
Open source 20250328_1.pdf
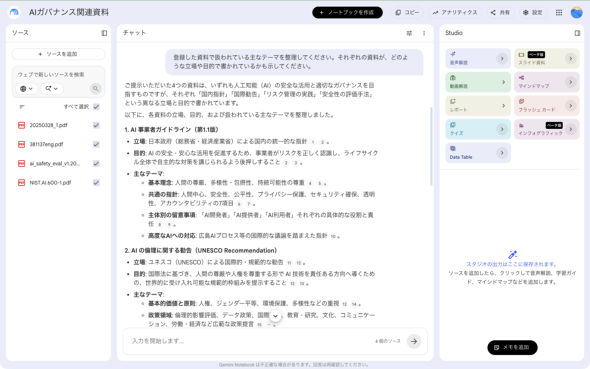(49, 125)
